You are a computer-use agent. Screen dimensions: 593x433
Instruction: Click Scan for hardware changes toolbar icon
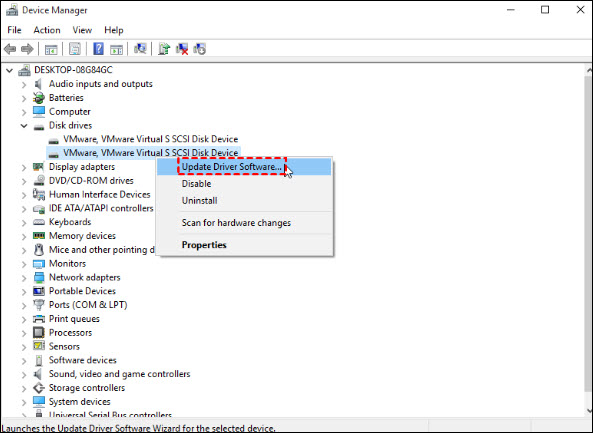click(x=140, y=49)
